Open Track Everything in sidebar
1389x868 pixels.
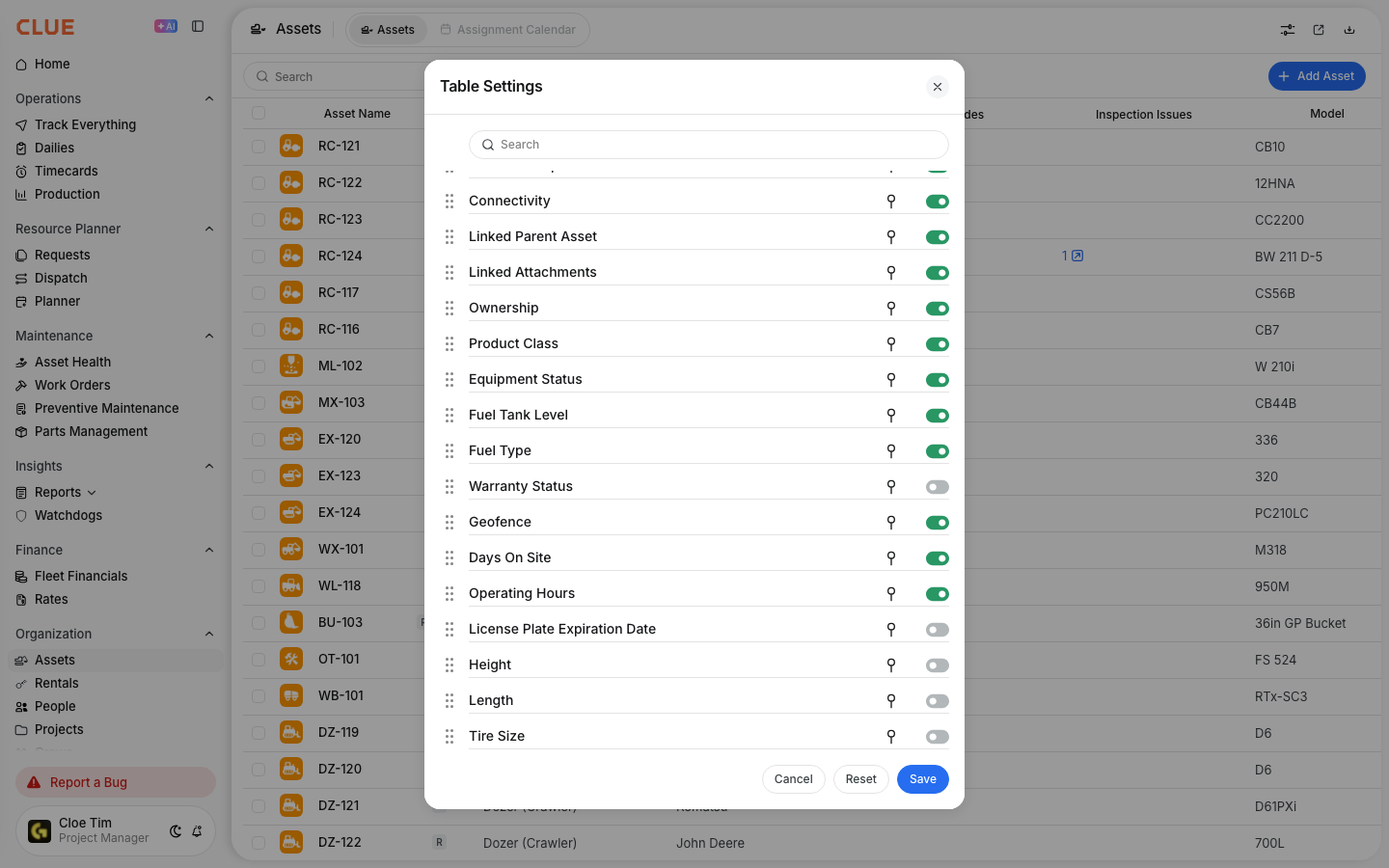click(x=85, y=124)
